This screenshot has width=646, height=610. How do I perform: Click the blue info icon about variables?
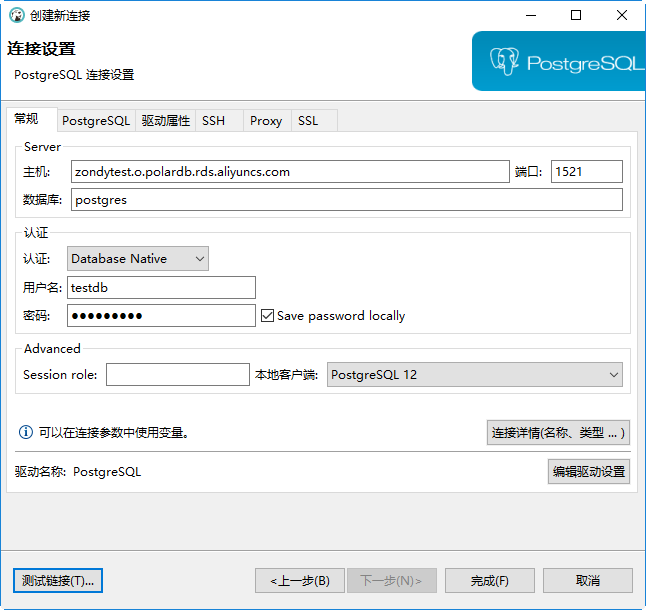26,433
